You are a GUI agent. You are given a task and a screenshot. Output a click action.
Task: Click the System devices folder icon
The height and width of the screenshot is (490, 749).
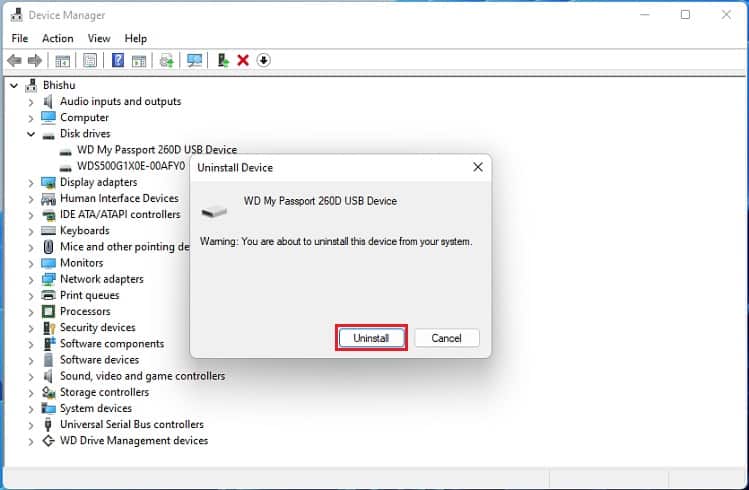pyautogui.click(x=48, y=408)
